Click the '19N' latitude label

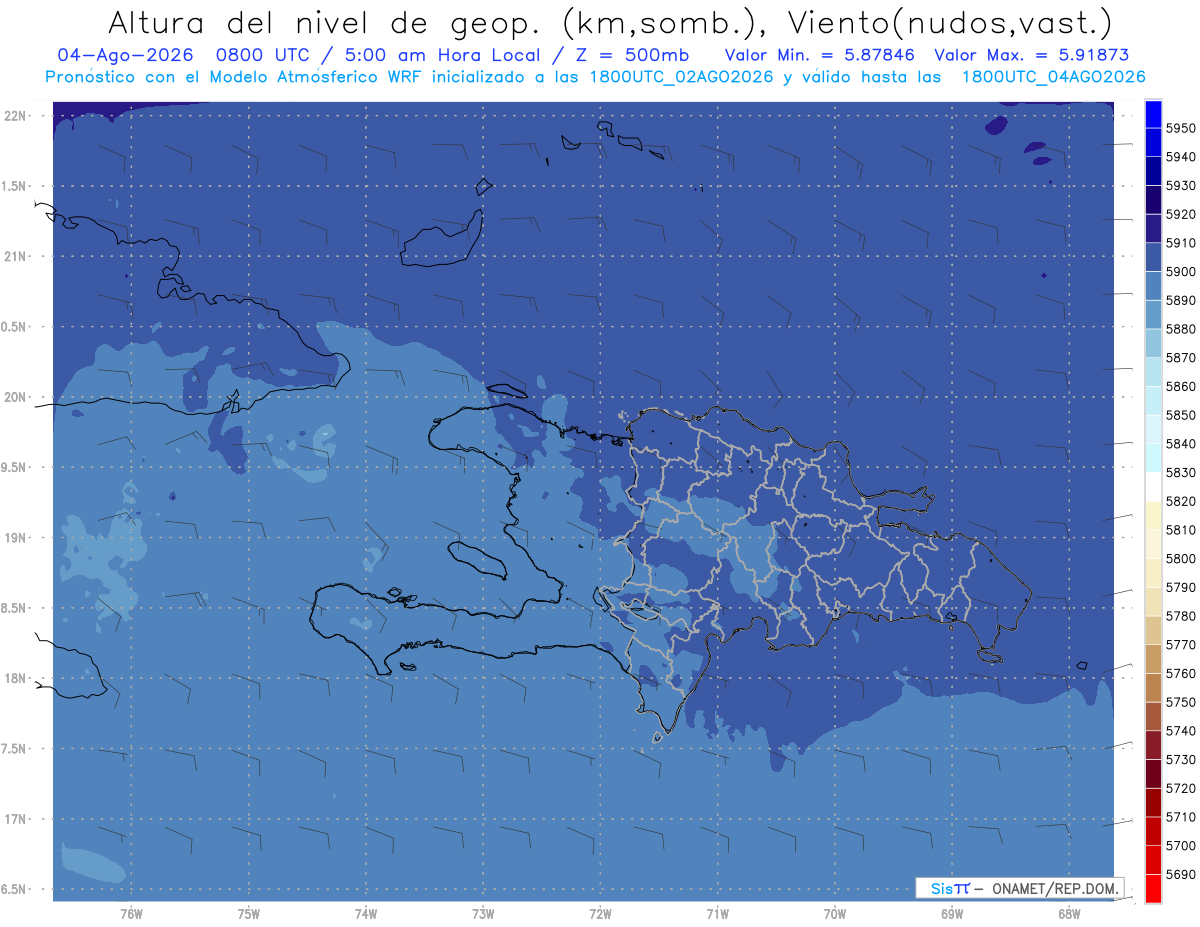pos(16,538)
